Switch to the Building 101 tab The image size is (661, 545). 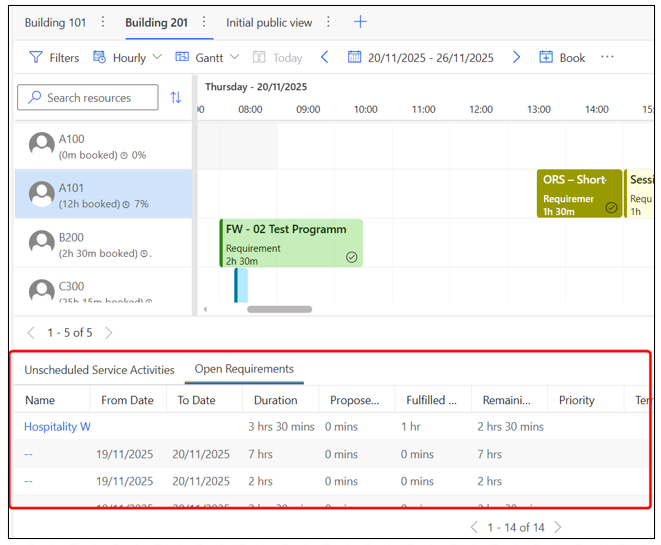tap(56, 22)
